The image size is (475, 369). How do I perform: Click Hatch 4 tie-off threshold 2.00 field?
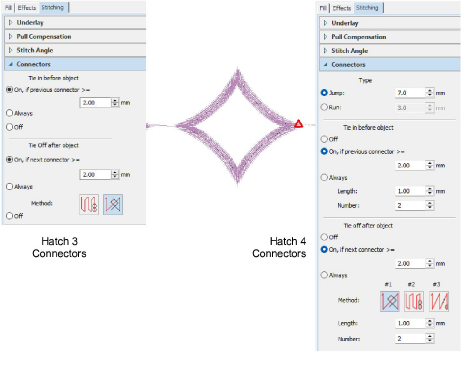[x=411, y=263]
